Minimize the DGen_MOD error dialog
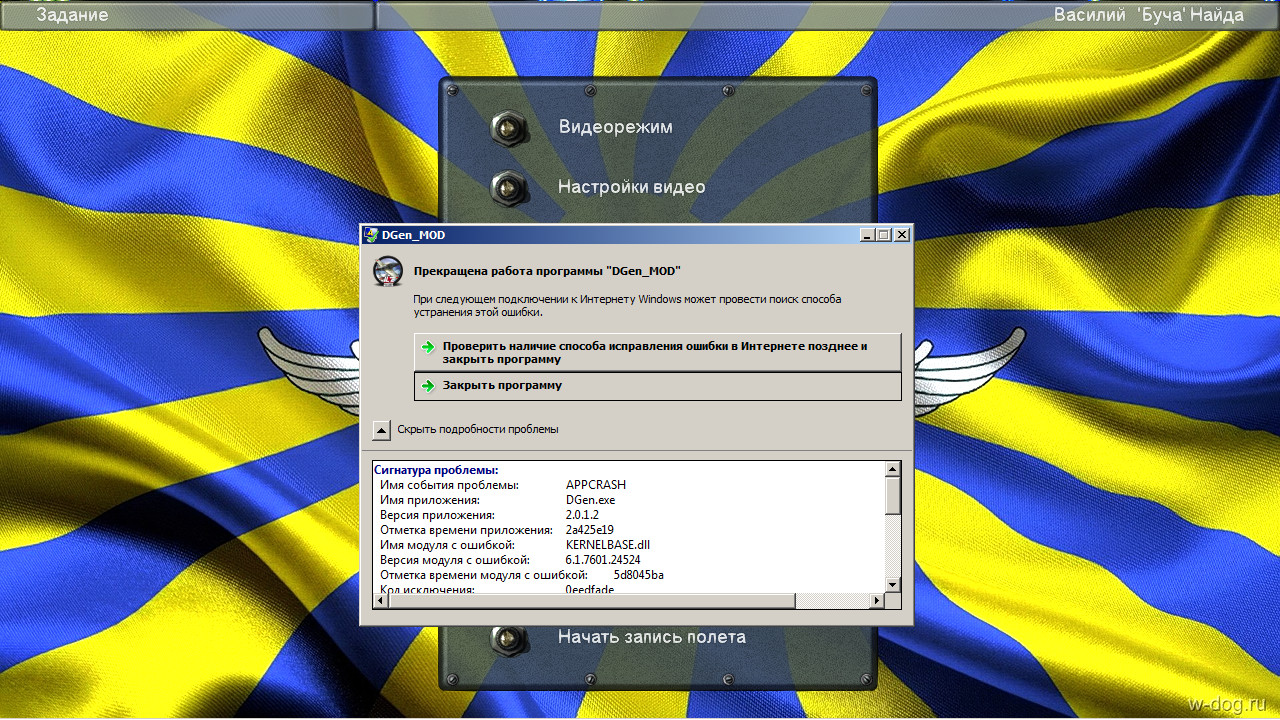The width and height of the screenshot is (1280, 720). click(x=867, y=234)
